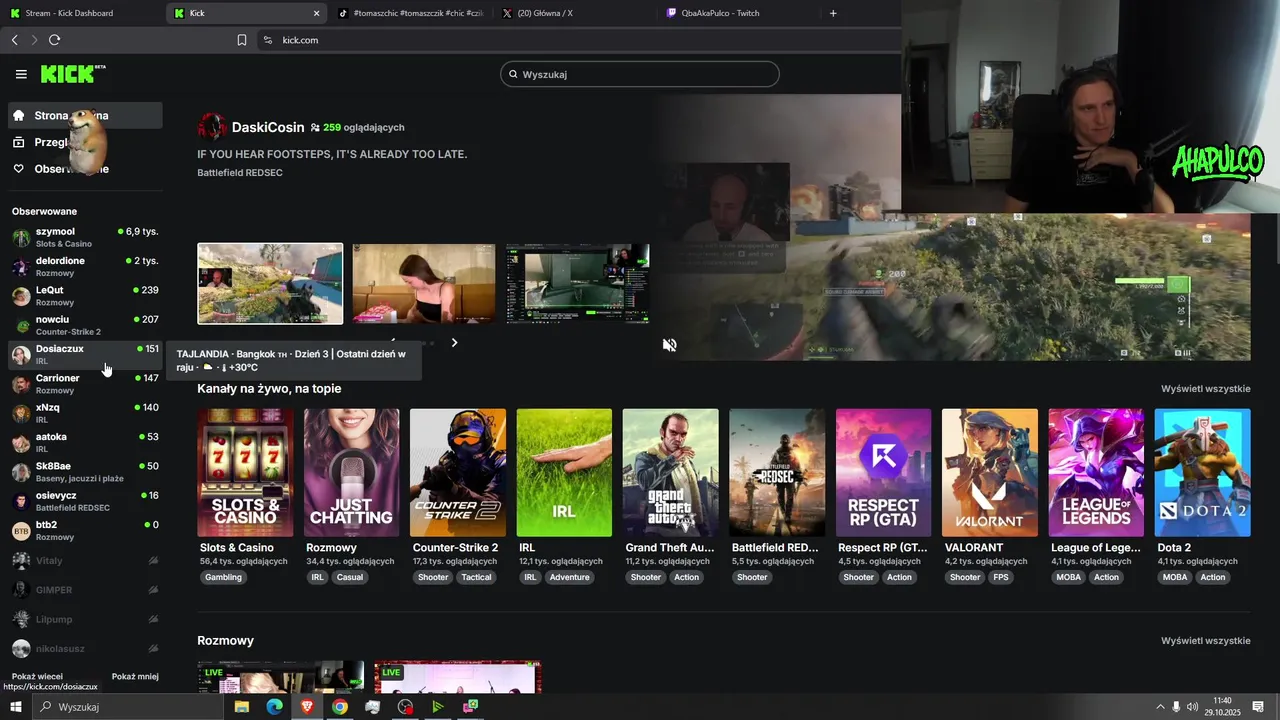The height and width of the screenshot is (720, 1280).
Task: Click Wyświetl wszystkie for top live channels
Action: pos(1205,388)
